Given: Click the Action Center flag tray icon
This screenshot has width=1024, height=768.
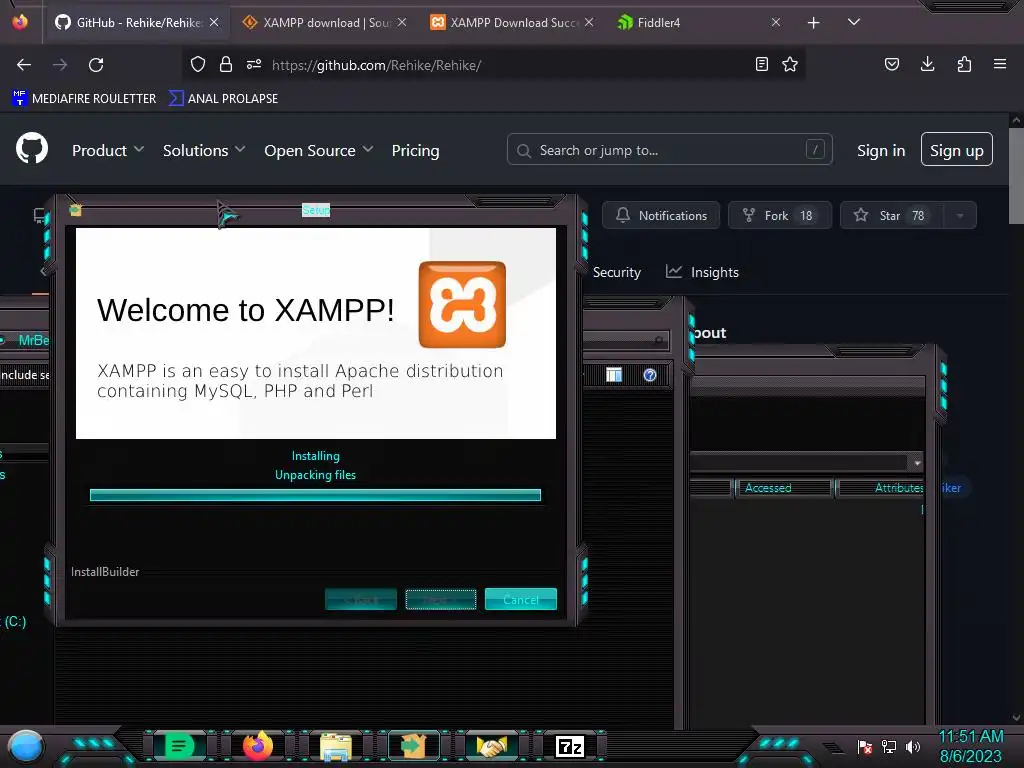Looking at the screenshot, I should click(x=865, y=746).
